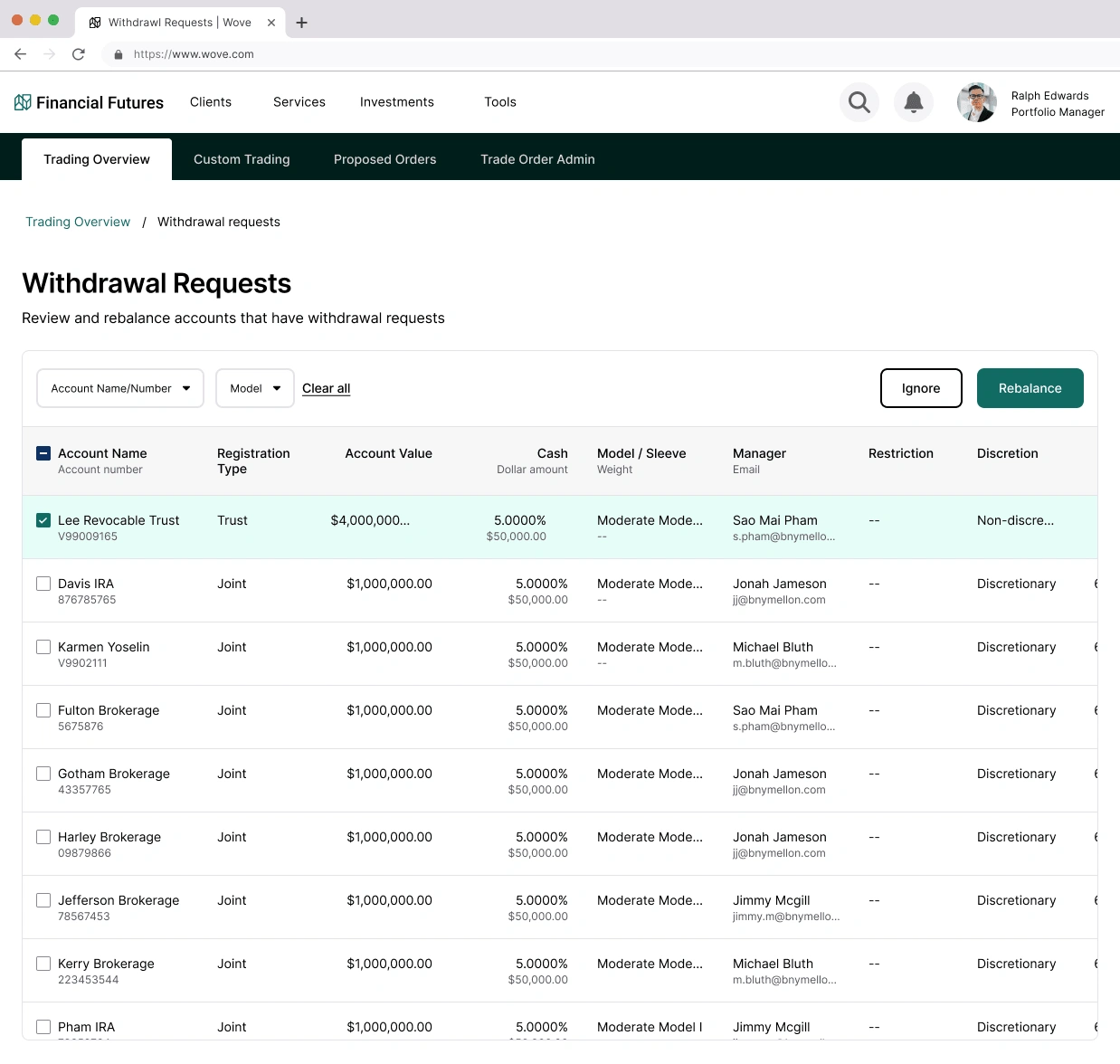The image size is (1120, 1064).
Task: Click the browser forward arrow
Action: pos(50,54)
